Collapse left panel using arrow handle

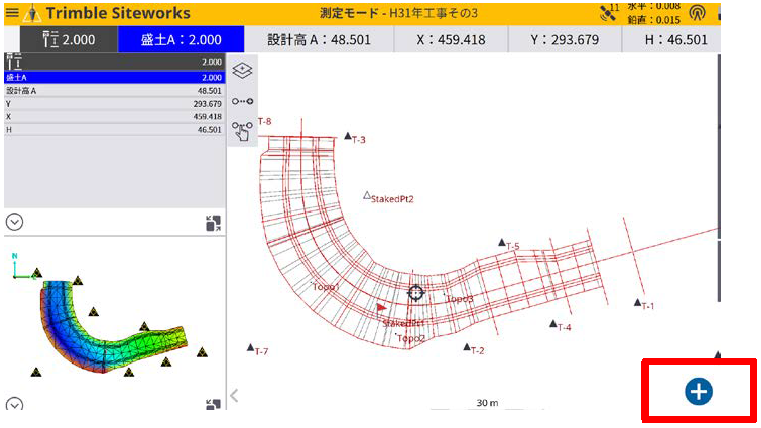(x=234, y=396)
